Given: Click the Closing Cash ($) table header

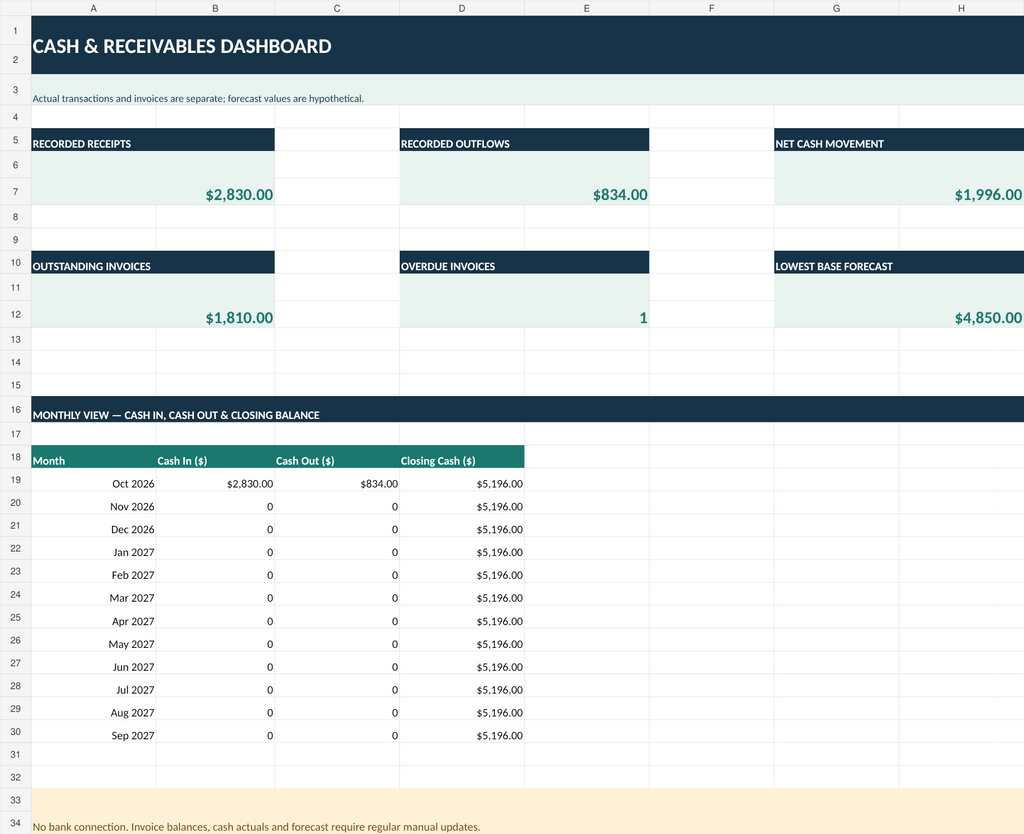Looking at the screenshot, I should [x=462, y=457].
